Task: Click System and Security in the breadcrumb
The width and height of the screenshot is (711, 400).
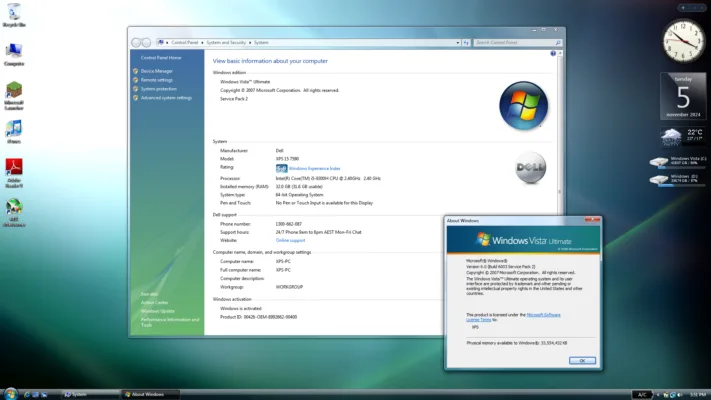Action: pos(226,43)
